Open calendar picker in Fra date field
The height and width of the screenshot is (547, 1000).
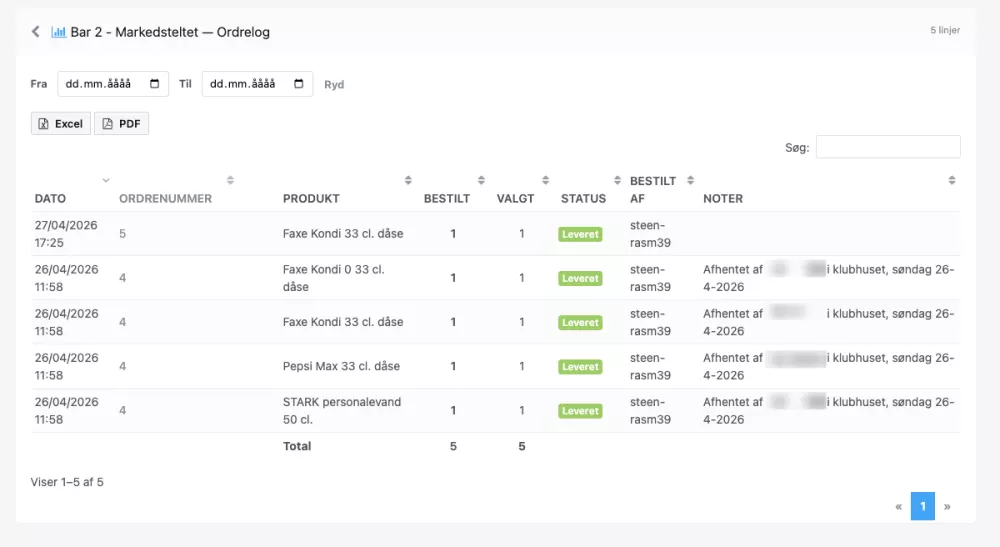coord(154,84)
